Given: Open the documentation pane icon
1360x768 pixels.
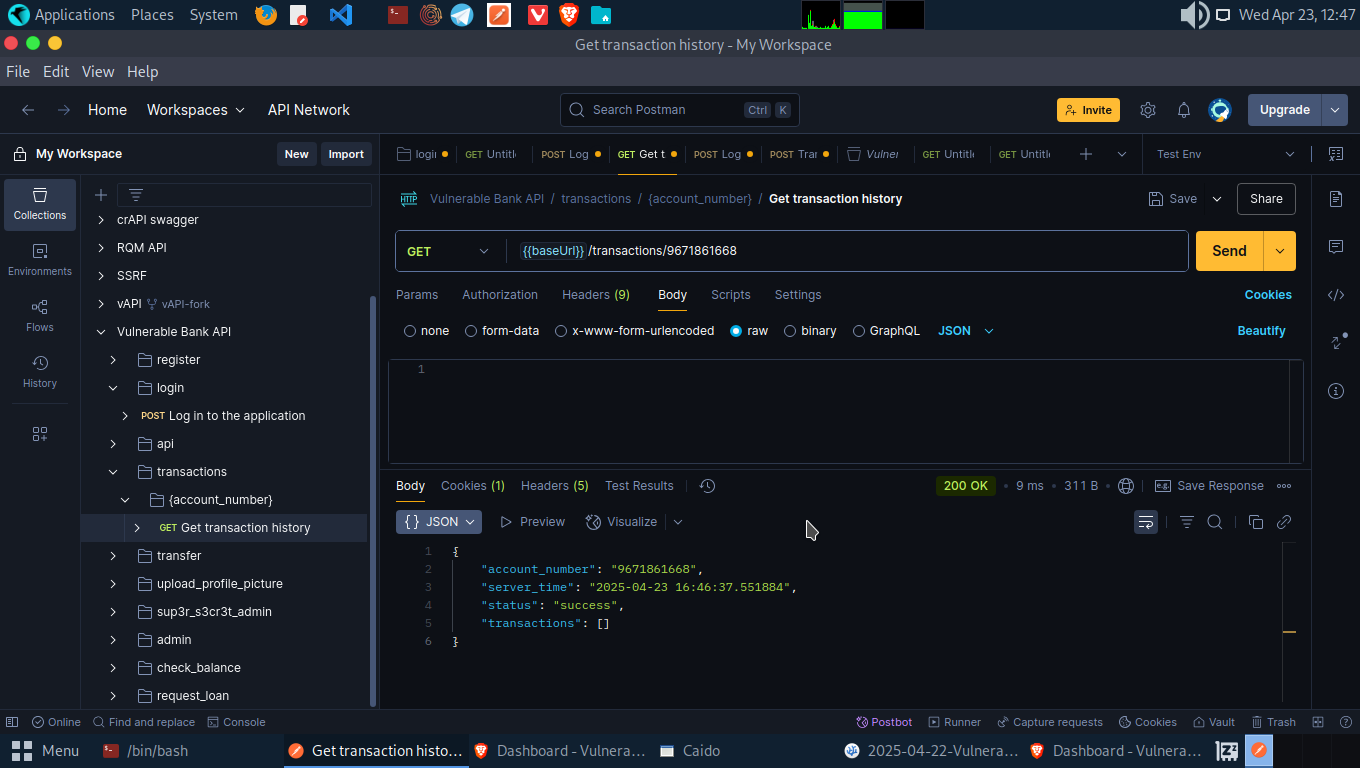Looking at the screenshot, I should [1336, 199].
